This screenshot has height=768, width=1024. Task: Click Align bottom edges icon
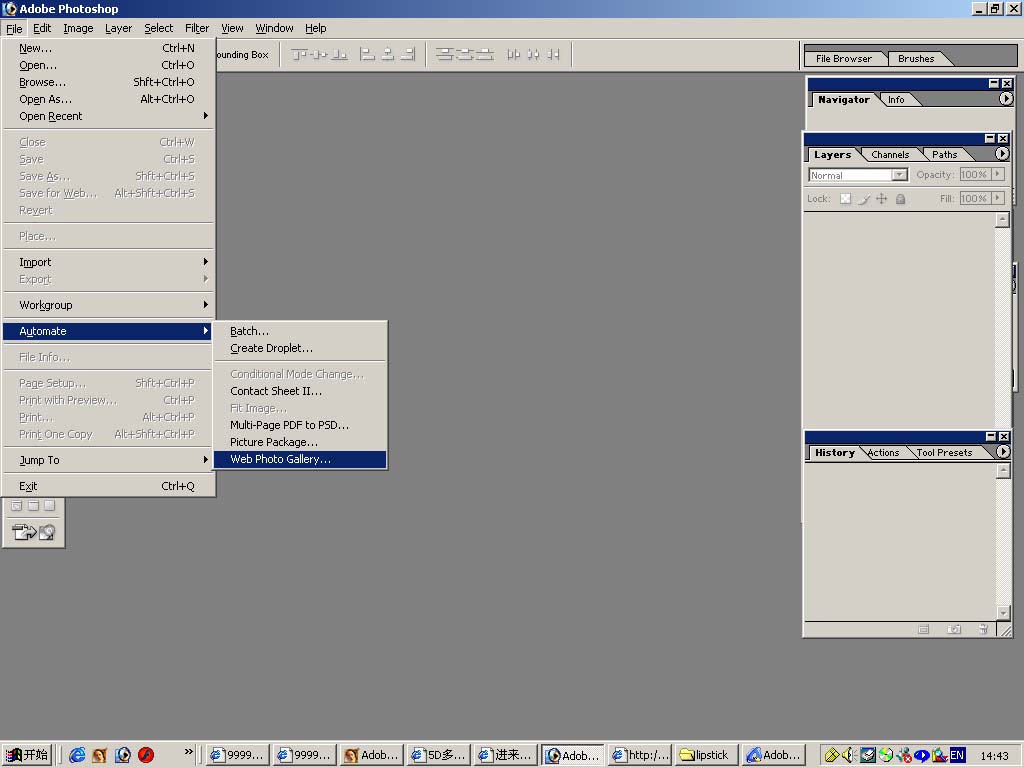tap(339, 54)
